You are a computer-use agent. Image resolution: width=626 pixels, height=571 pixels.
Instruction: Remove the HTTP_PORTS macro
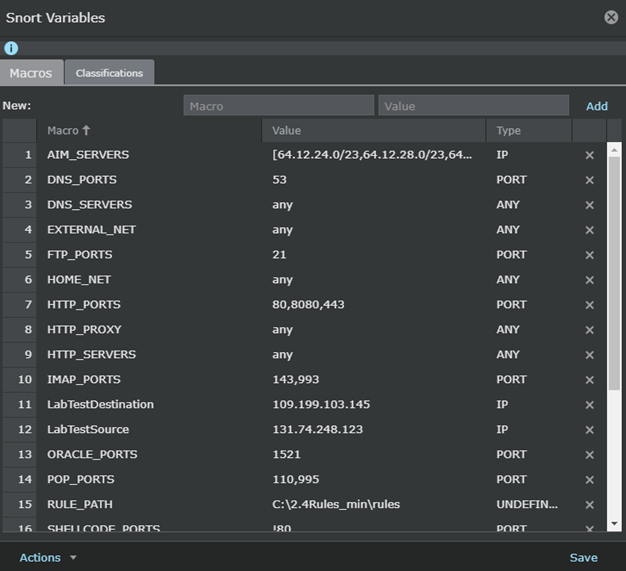point(589,305)
